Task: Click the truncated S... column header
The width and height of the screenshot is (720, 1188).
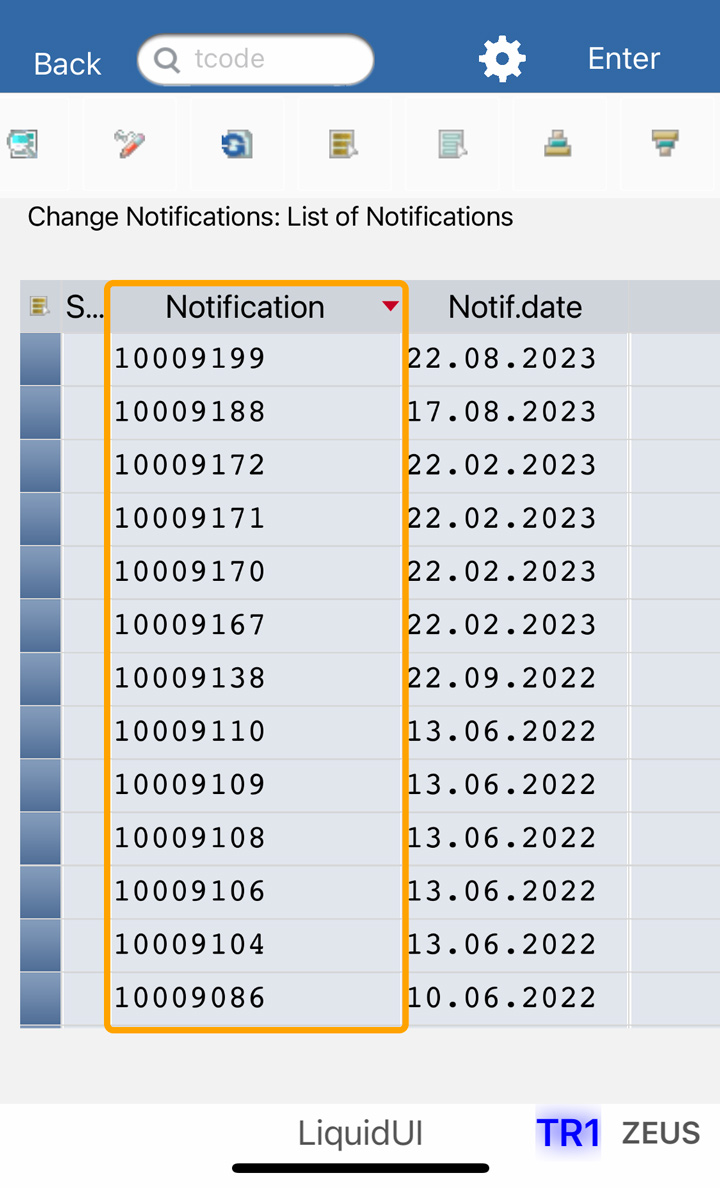Action: coord(84,306)
